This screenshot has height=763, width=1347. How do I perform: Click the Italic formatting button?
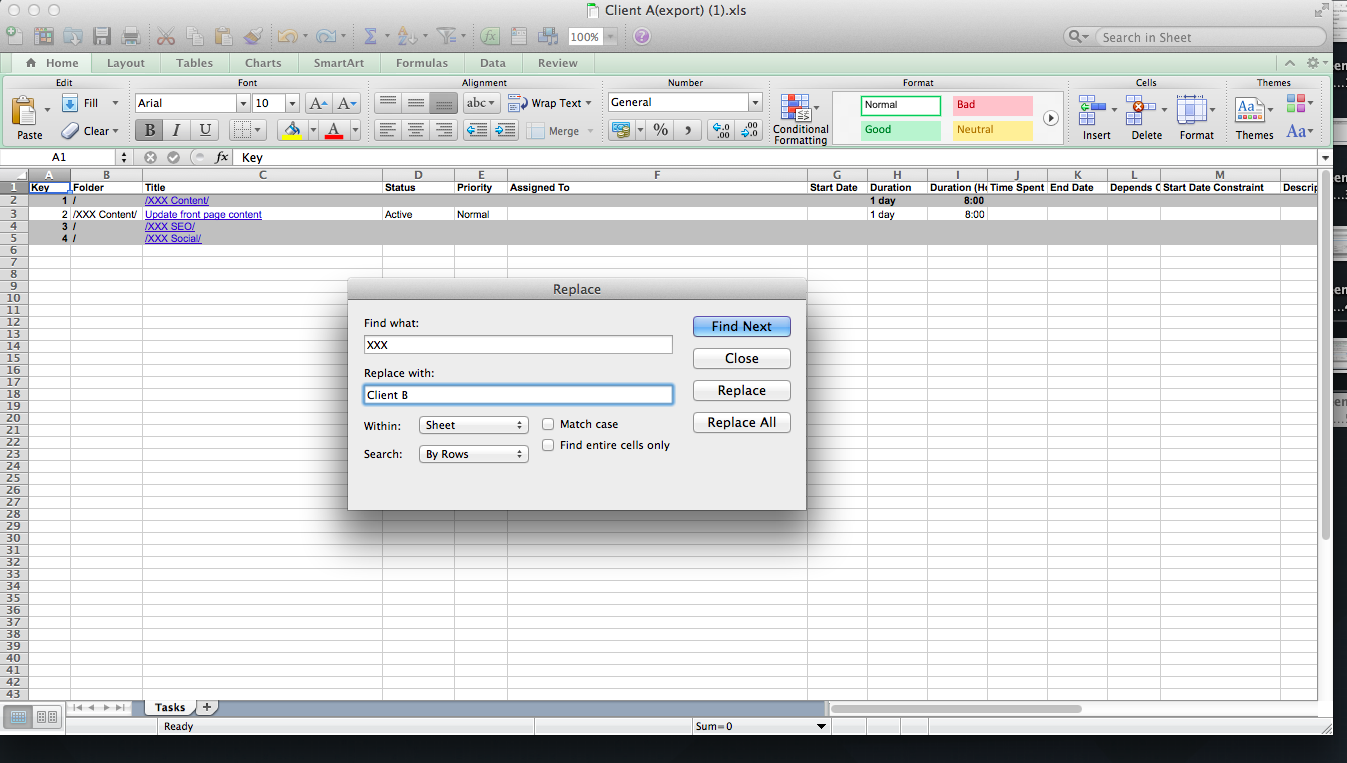tap(177, 130)
